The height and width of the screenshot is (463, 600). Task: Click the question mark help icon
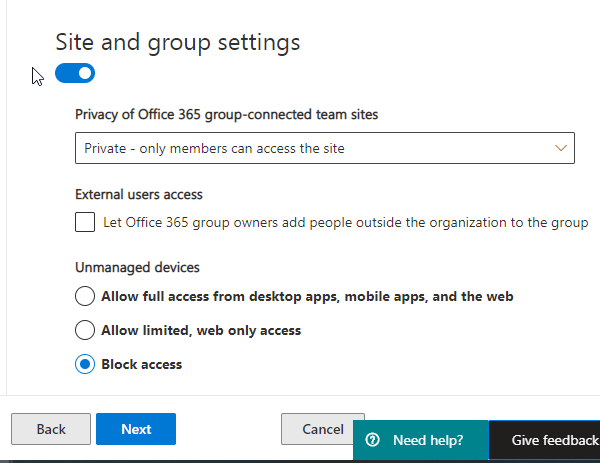[x=373, y=440]
